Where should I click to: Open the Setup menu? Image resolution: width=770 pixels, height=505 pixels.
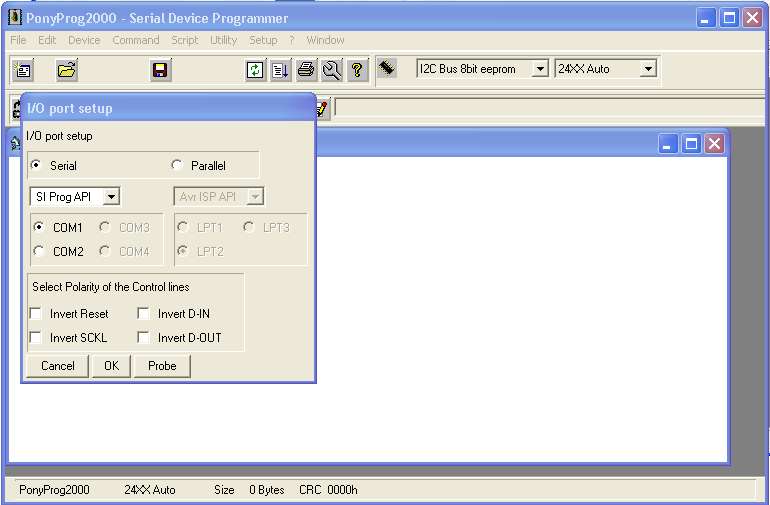click(263, 40)
